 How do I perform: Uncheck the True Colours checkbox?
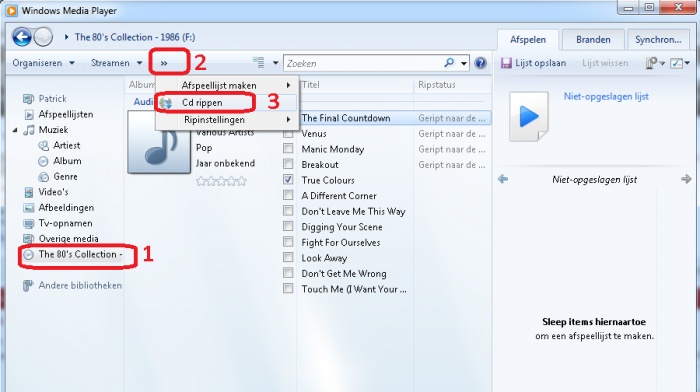[x=288, y=179]
